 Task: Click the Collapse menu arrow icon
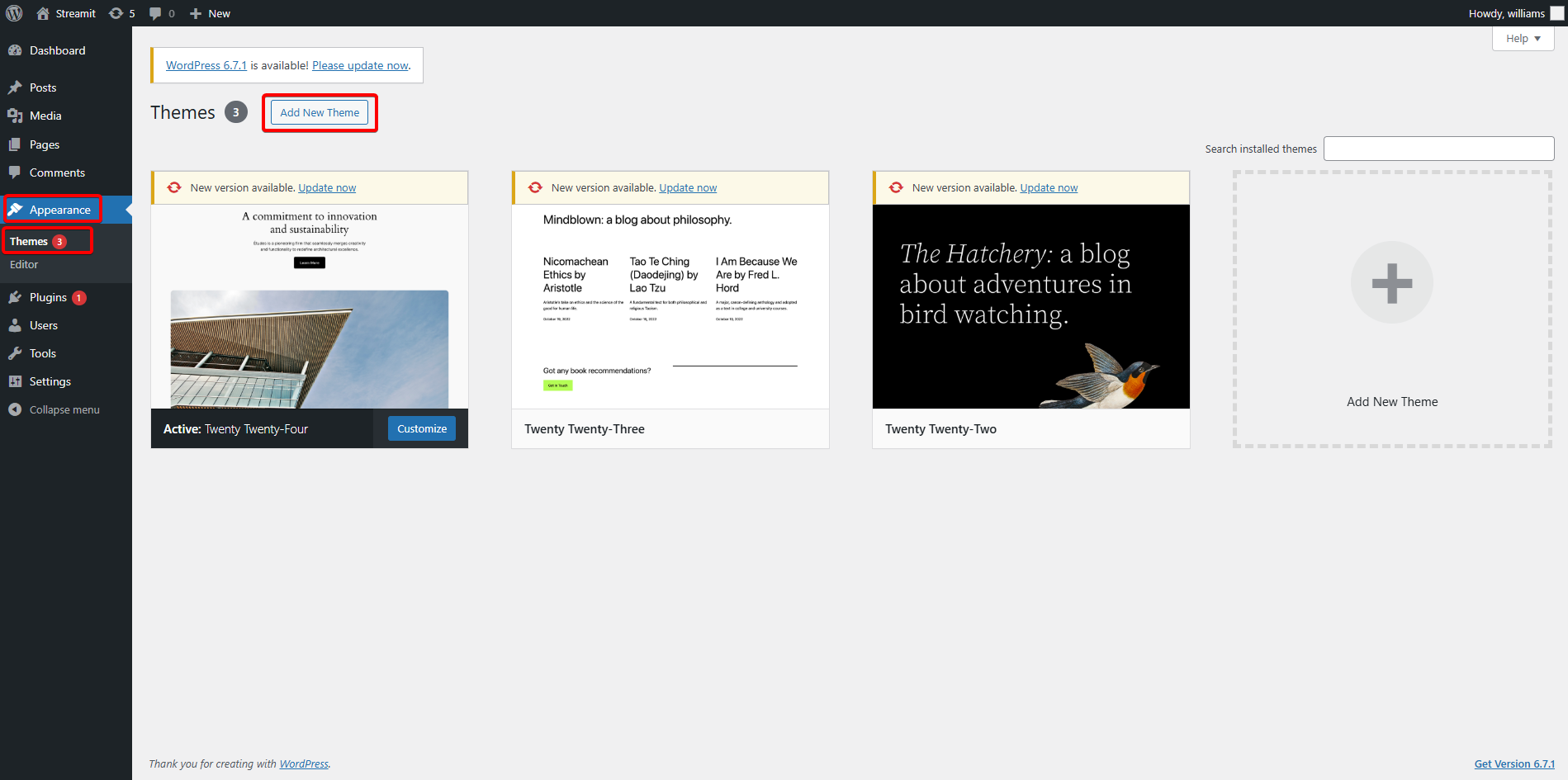point(15,409)
